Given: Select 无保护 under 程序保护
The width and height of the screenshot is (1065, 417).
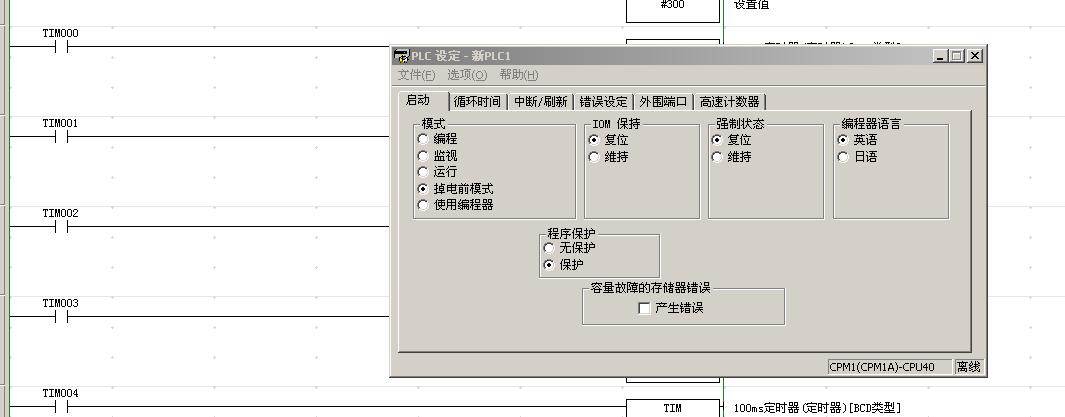Looking at the screenshot, I should pyautogui.click(x=548, y=247).
